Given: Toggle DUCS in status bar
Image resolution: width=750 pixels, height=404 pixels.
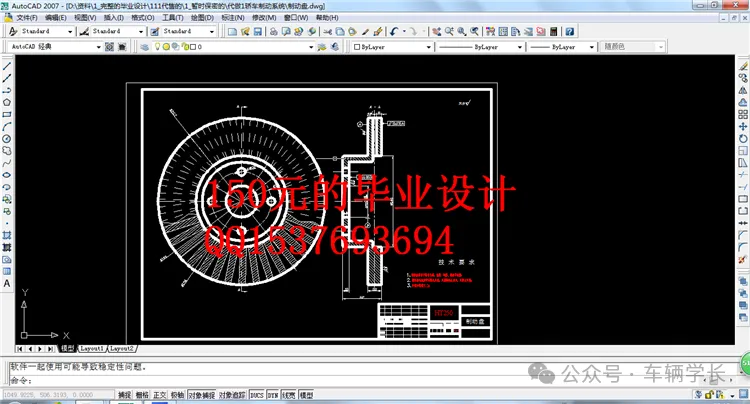Looking at the screenshot, I should [x=257, y=395].
